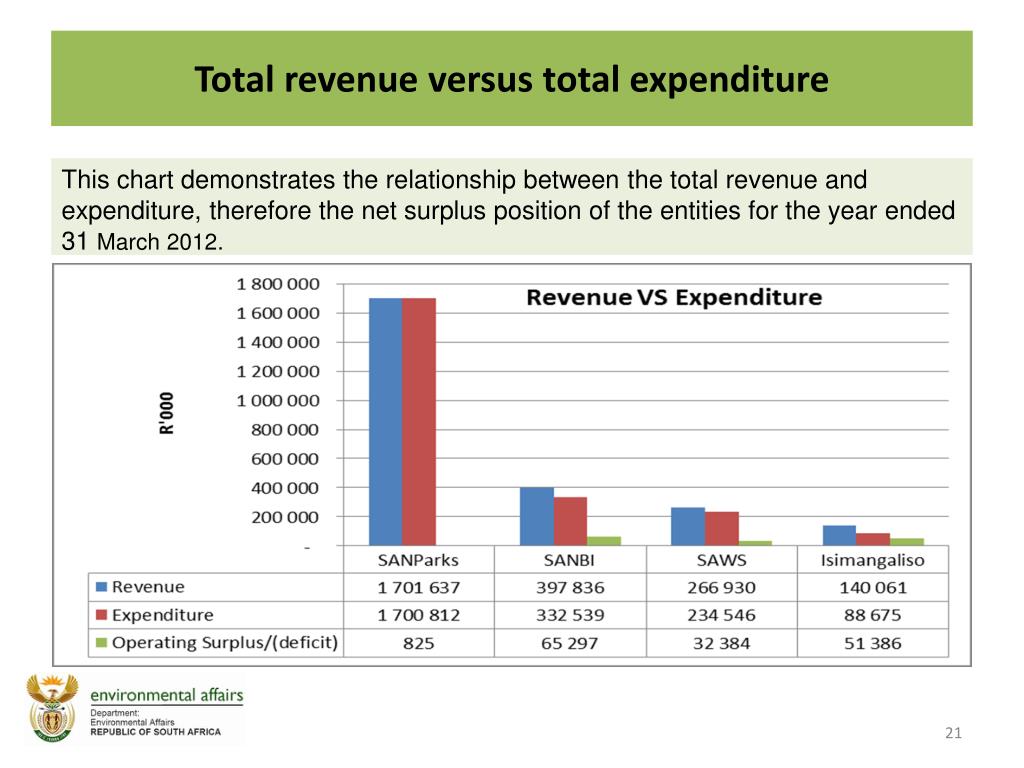This screenshot has width=1024, height=768.
Task: Click the SANParks surplus value '825'
Action: coord(419,643)
